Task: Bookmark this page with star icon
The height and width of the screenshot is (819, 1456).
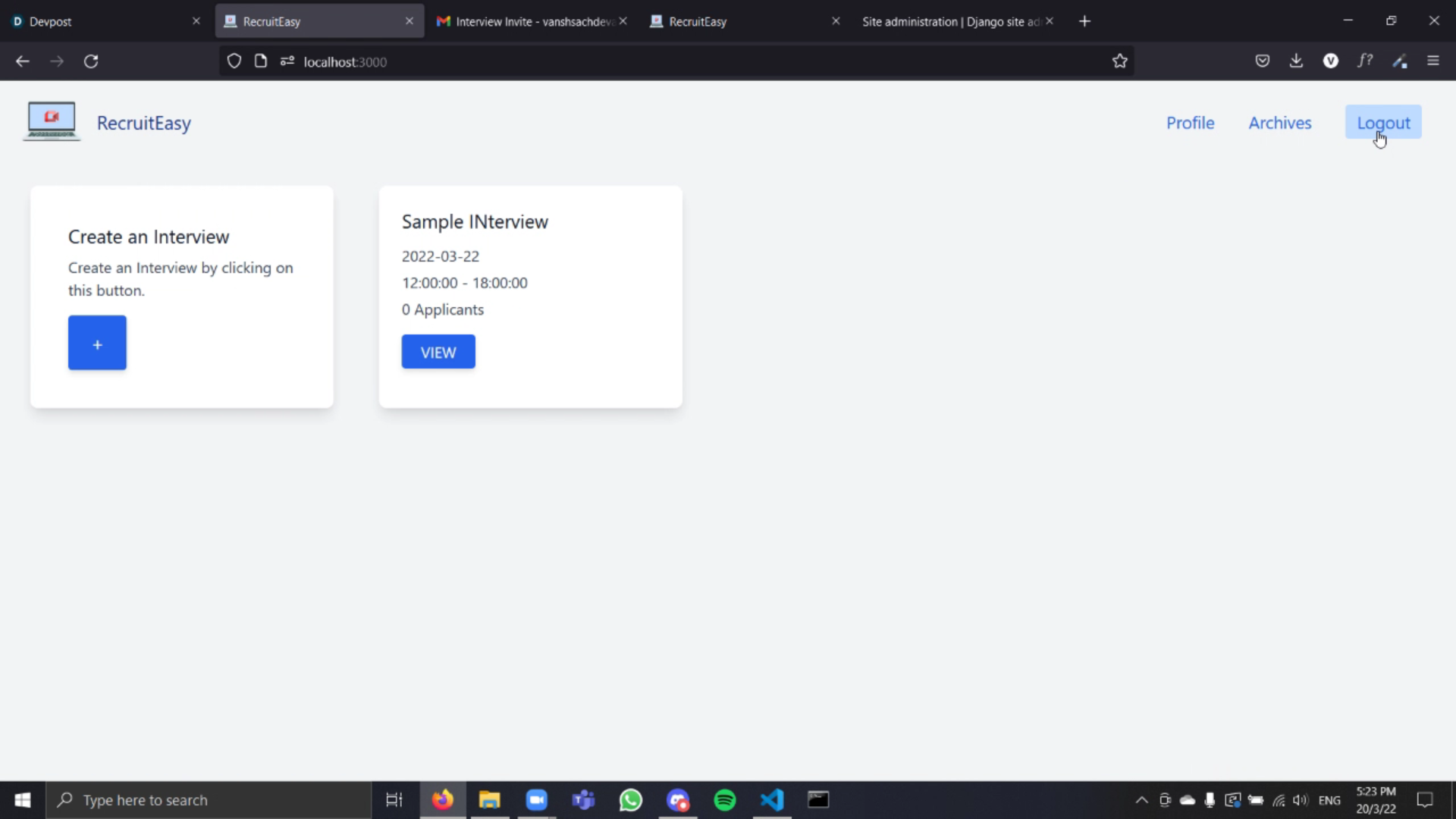Action: pos(1119,61)
